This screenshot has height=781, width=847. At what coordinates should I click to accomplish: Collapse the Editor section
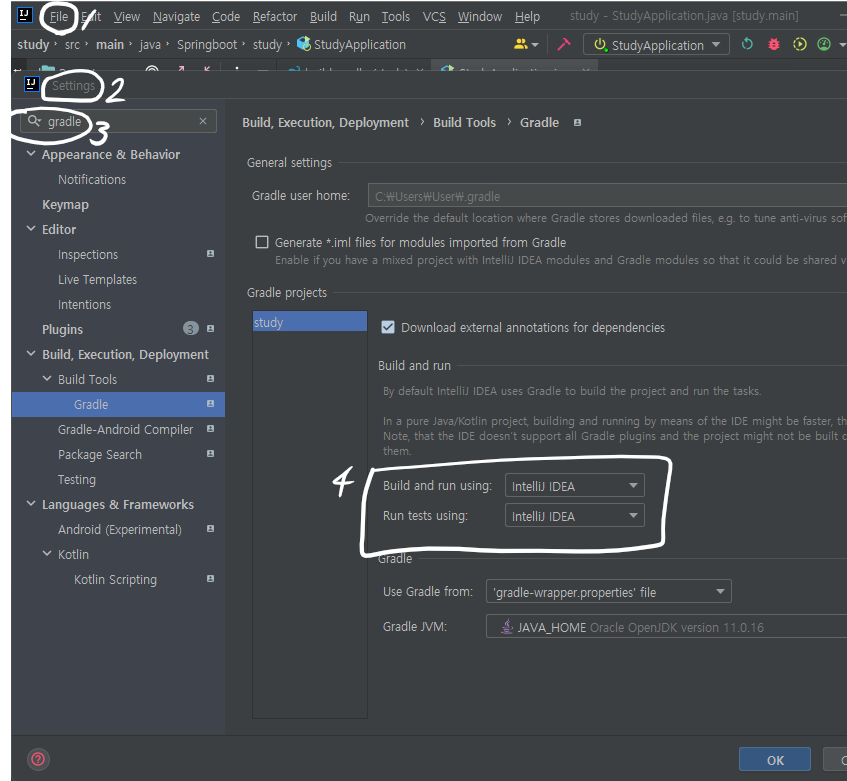pos(31,229)
